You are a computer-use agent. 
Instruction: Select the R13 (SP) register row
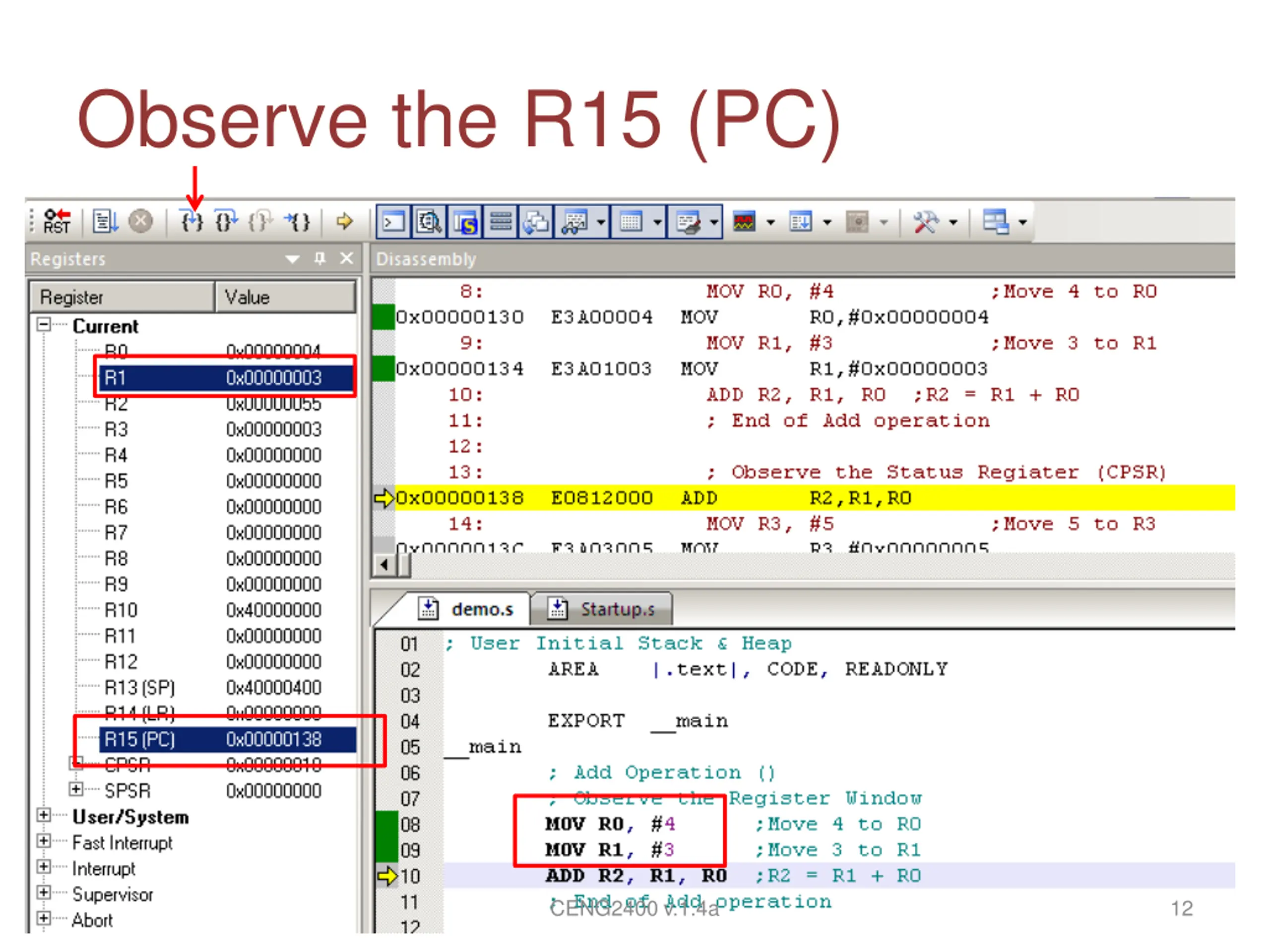(214, 687)
